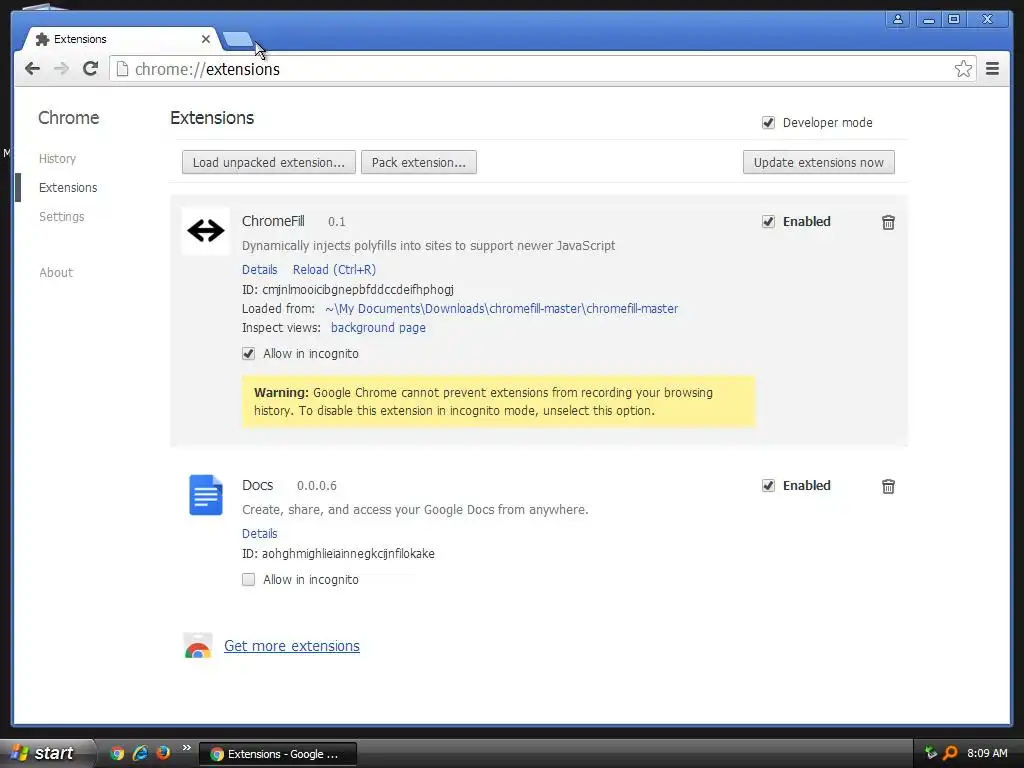Open Docs Details link

tap(259, 534)
